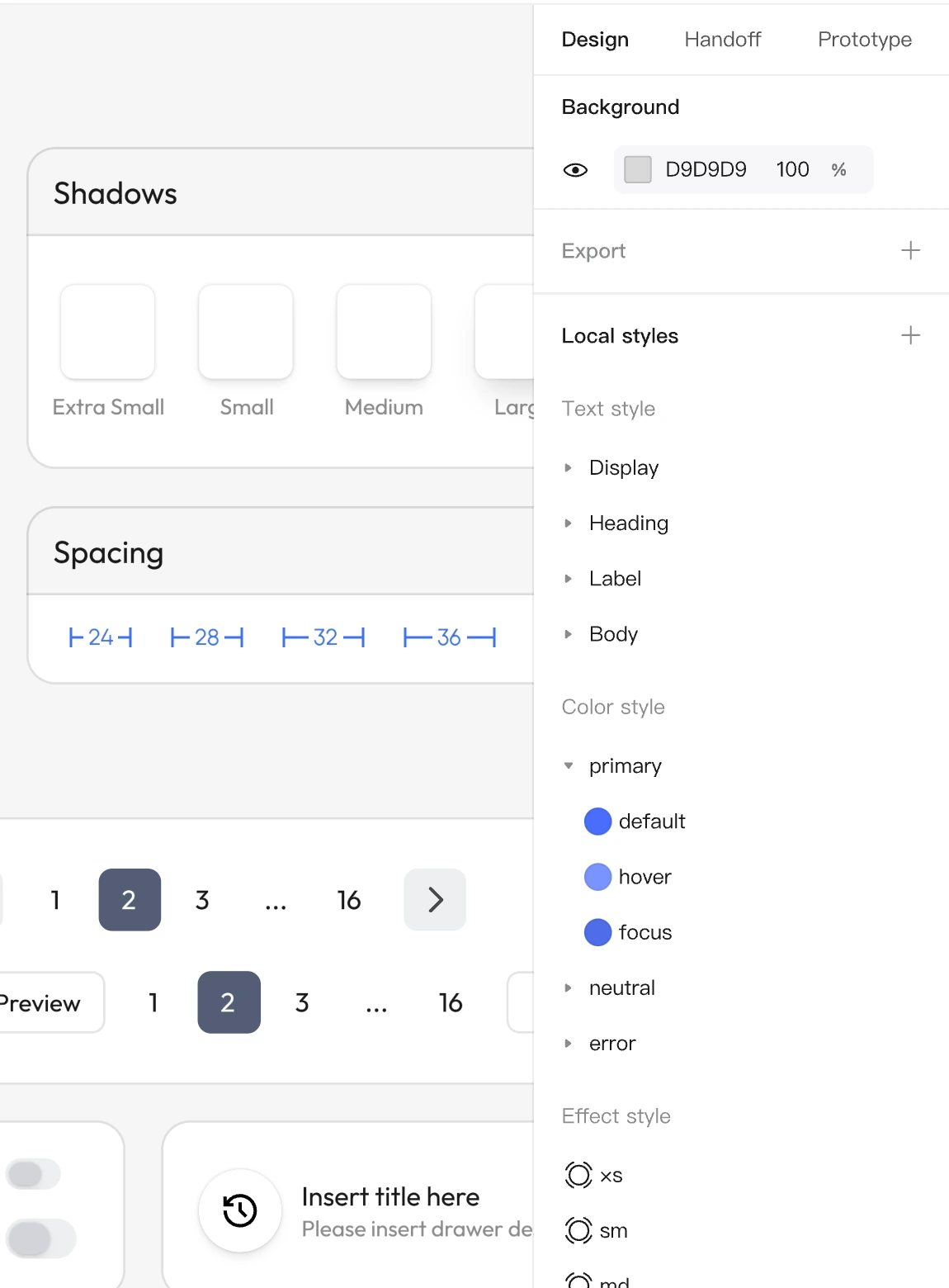Expand the Display text style group
Viewport: 949px width, 1288px height.
pos(568,467)
